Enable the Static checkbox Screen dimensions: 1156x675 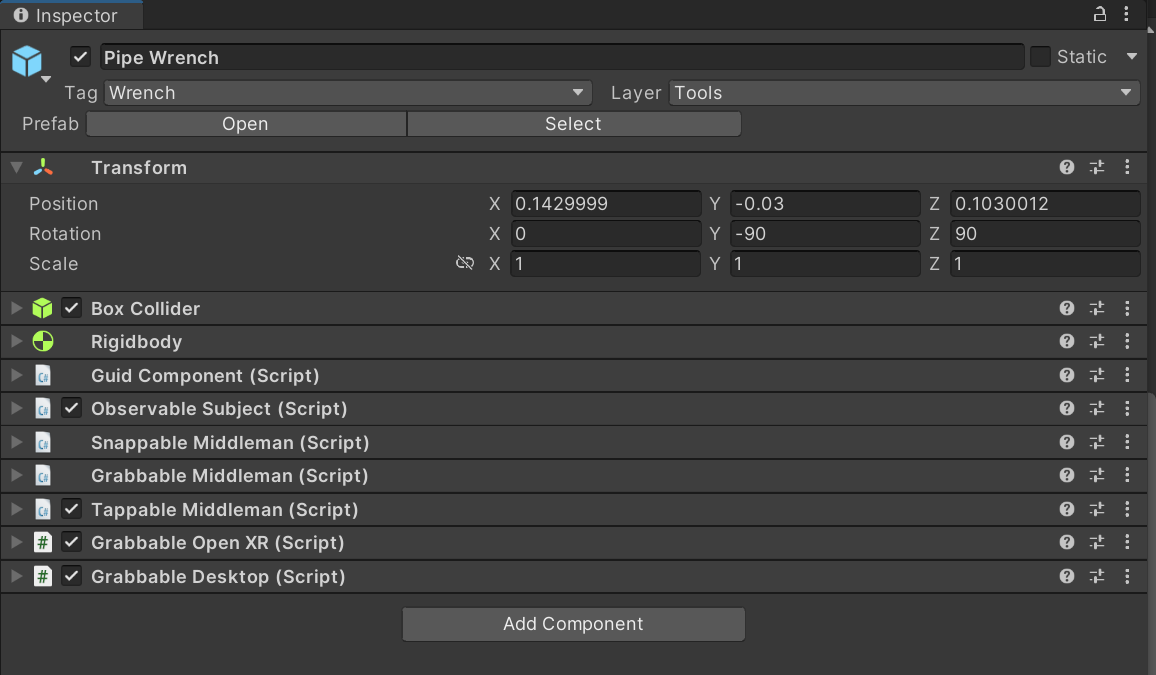click(1040, 57)
